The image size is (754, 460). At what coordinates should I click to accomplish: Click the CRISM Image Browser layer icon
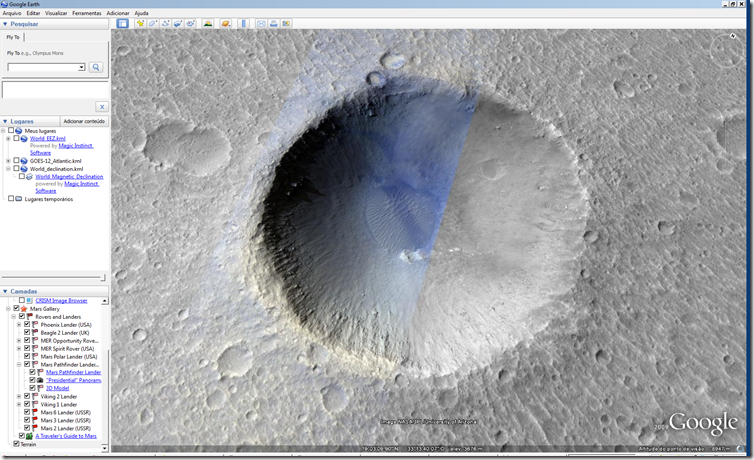pos(29,300)
